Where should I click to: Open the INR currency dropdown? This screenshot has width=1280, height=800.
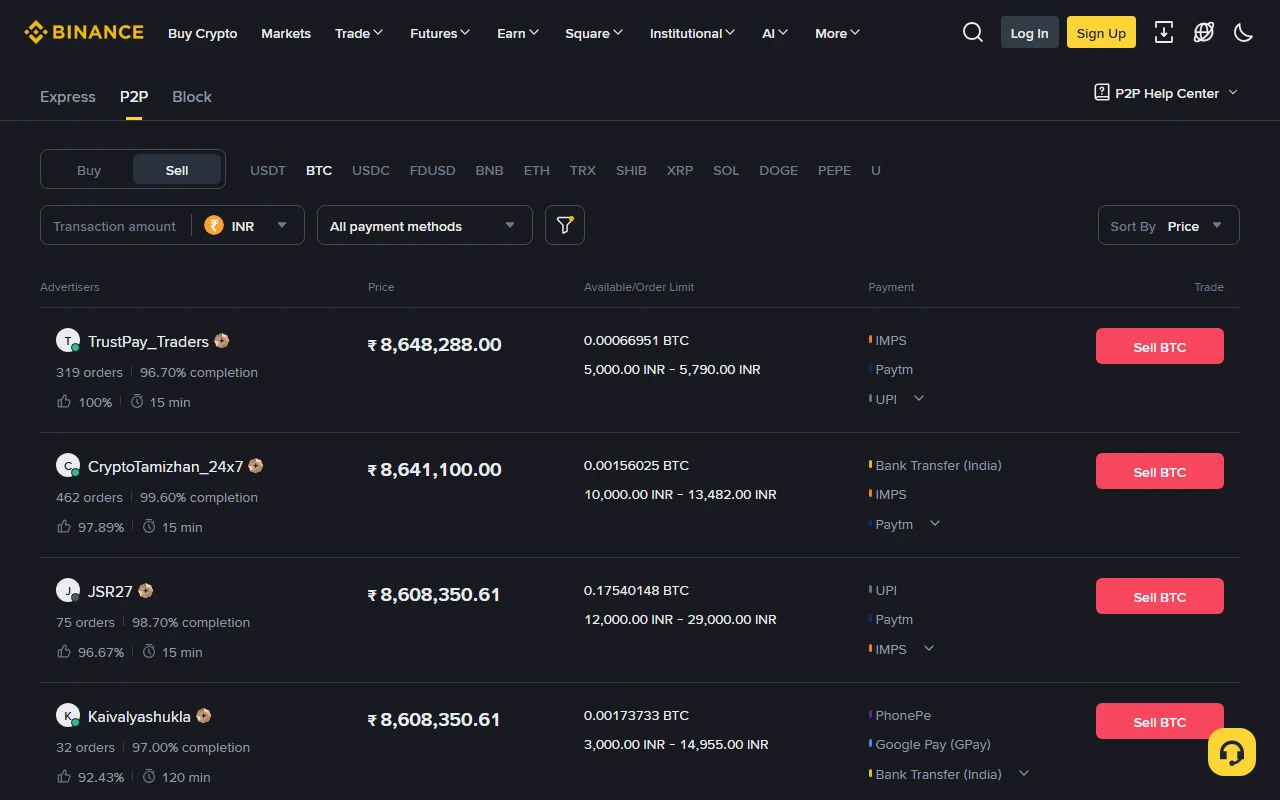click(248, 225)
